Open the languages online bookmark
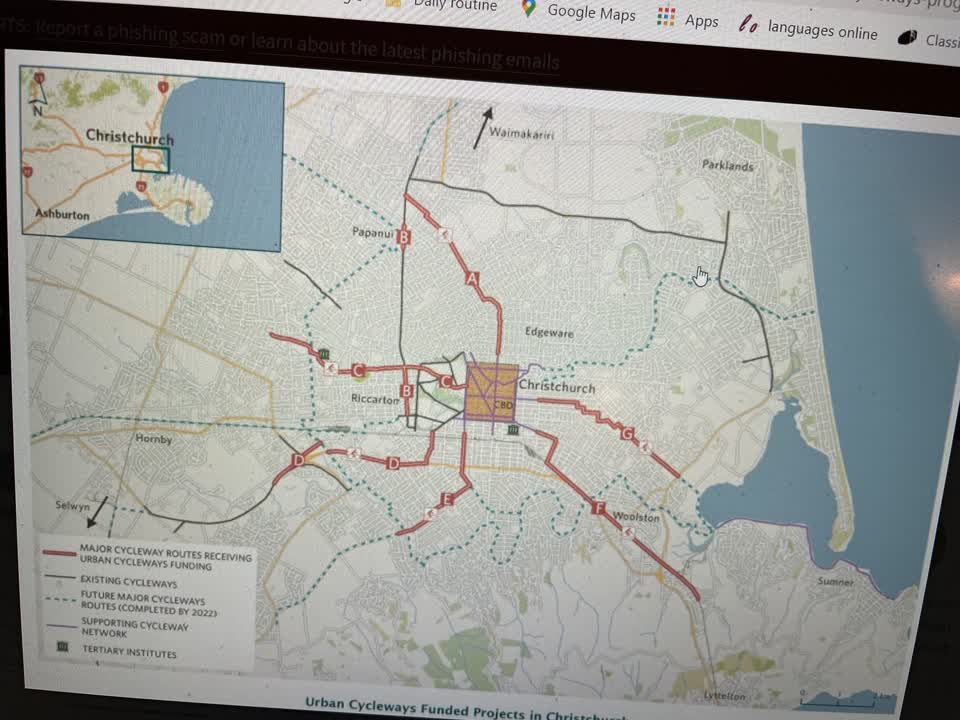This screenshot has width=960, height=720. pyautogui.click(x=808, y=28)
